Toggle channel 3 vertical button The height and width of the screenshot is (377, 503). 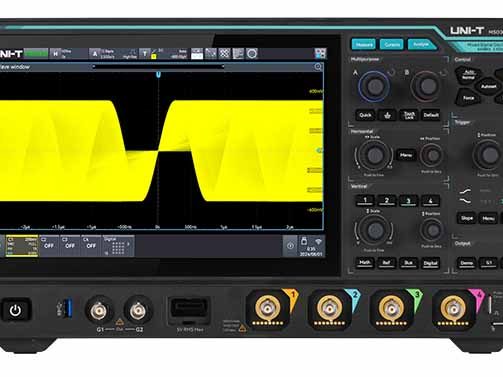click(x=408, y=201)
